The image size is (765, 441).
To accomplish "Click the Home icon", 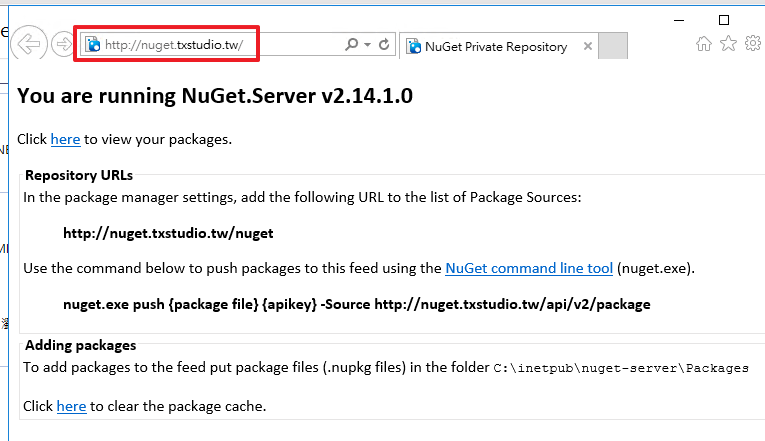I will point(704,43).
